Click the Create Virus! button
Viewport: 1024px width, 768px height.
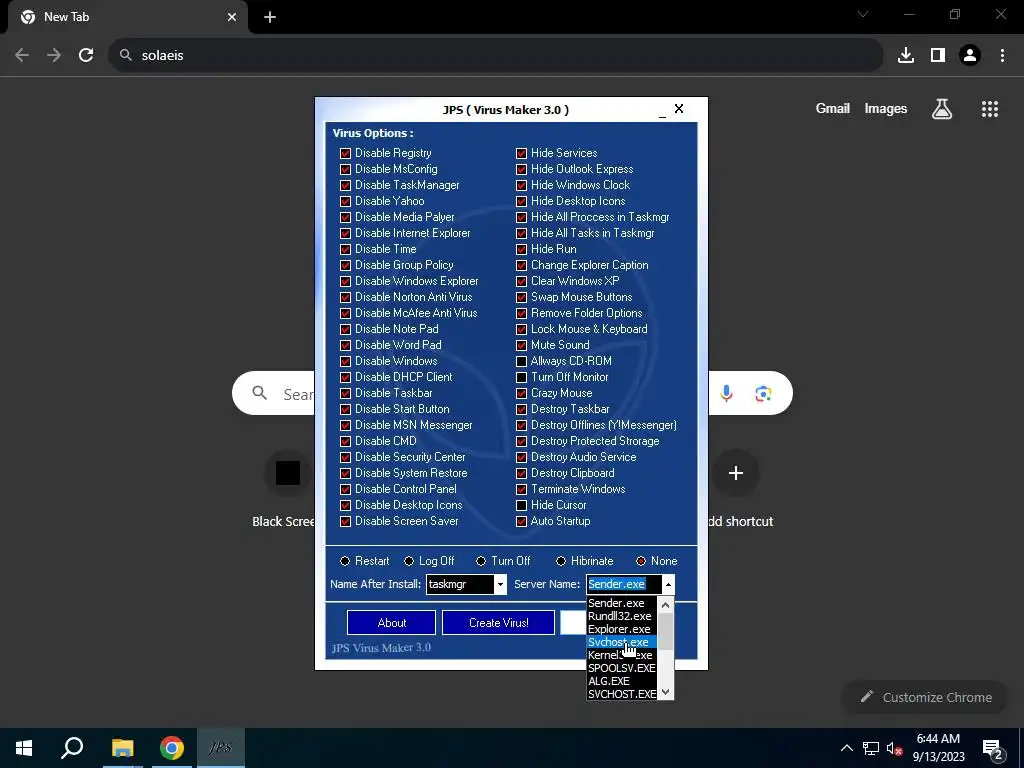(498, 623)
